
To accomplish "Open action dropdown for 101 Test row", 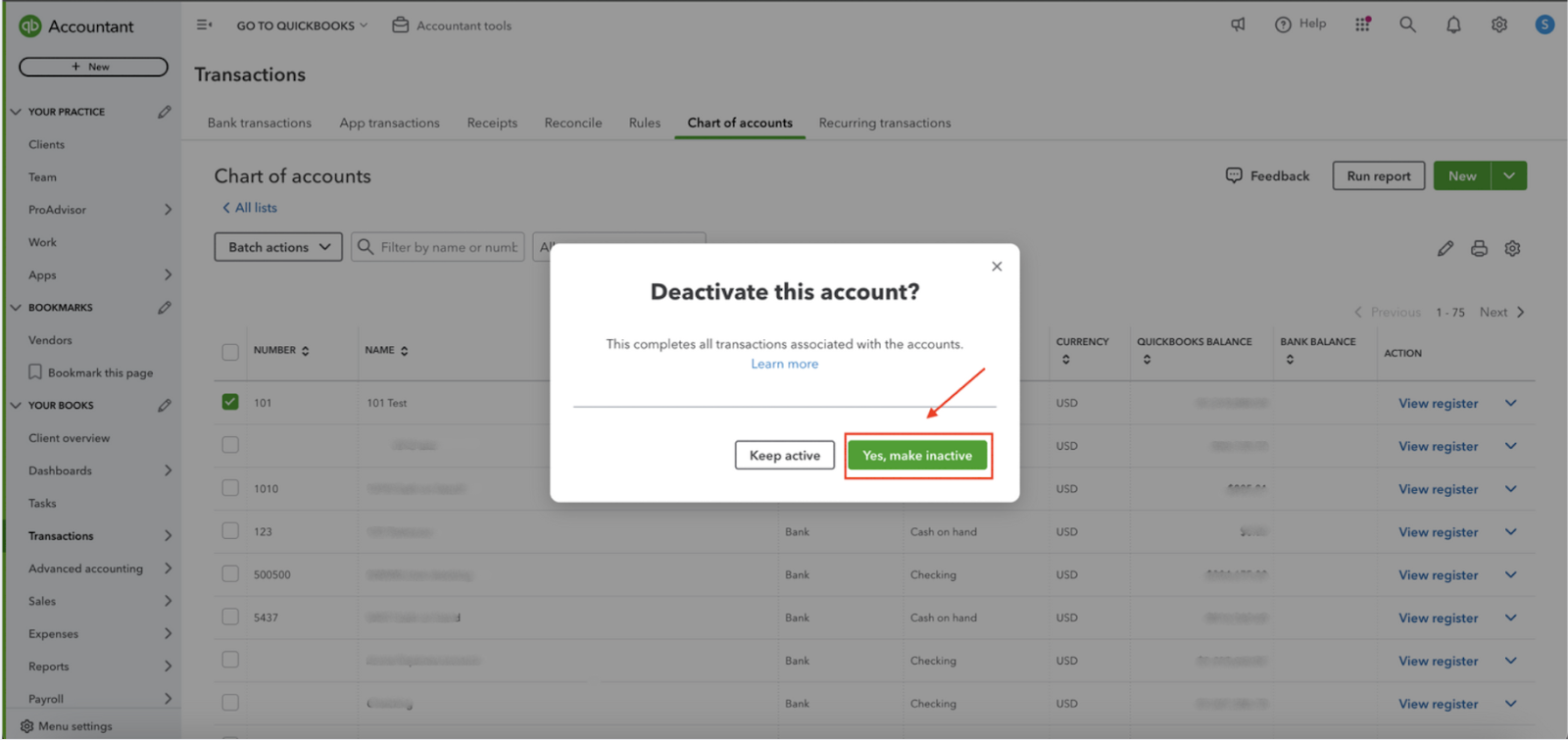I will 1510,403.
